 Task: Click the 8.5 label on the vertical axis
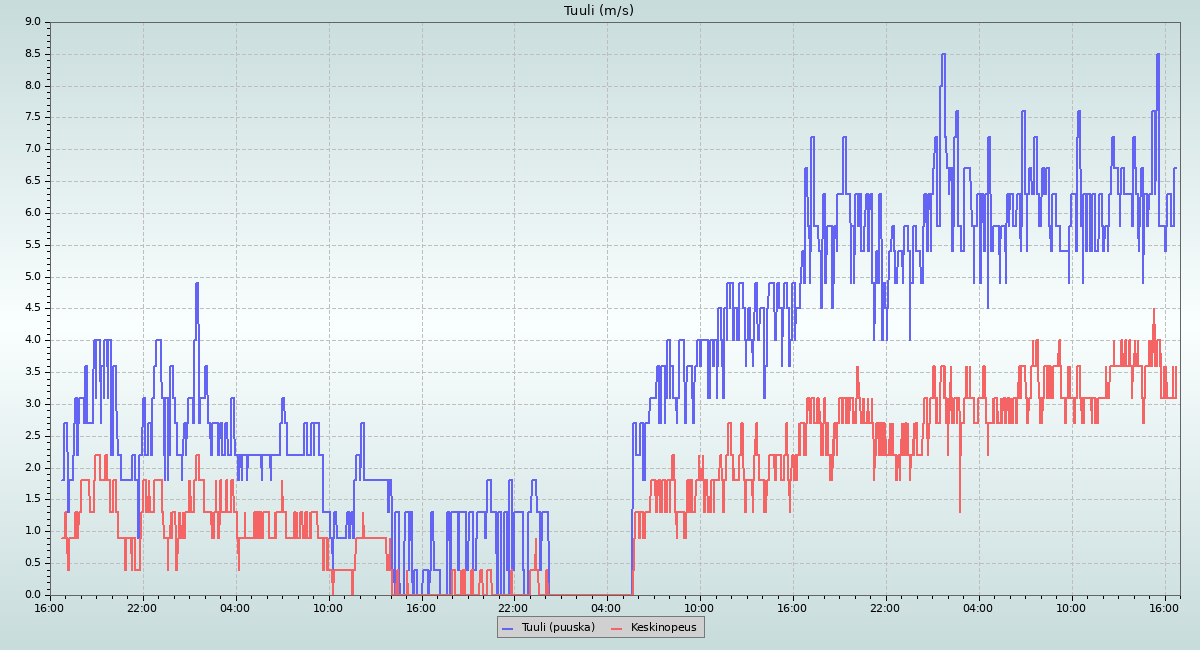point(33,54)
